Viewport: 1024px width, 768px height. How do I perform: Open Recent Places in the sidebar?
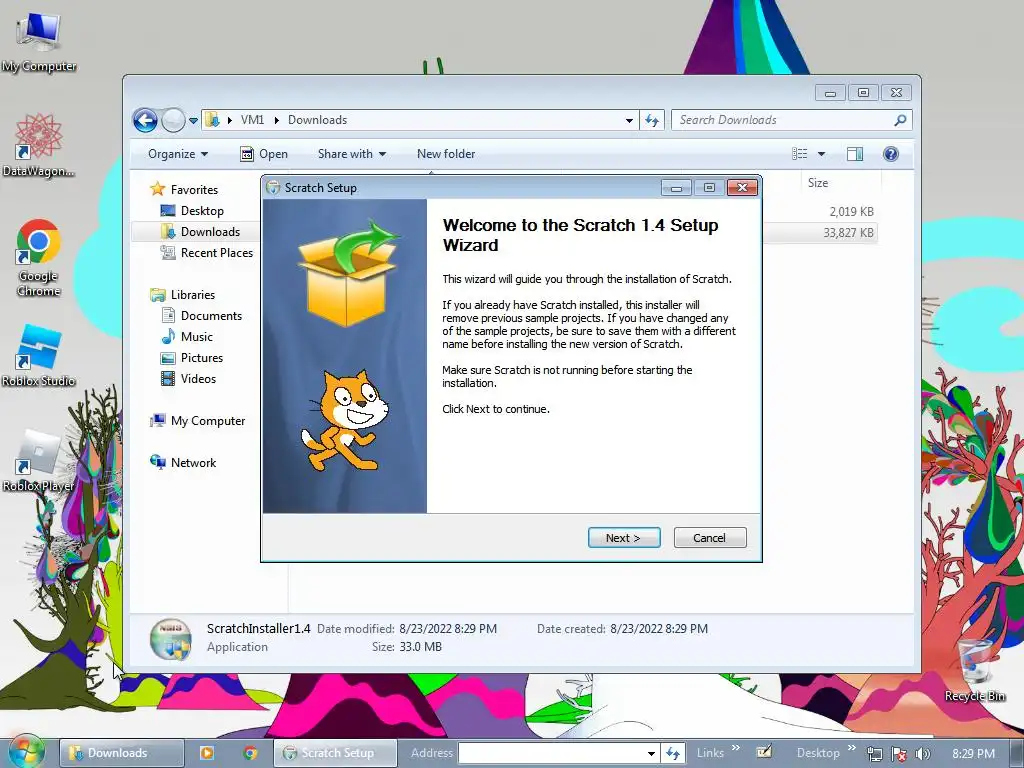point(216,253)
